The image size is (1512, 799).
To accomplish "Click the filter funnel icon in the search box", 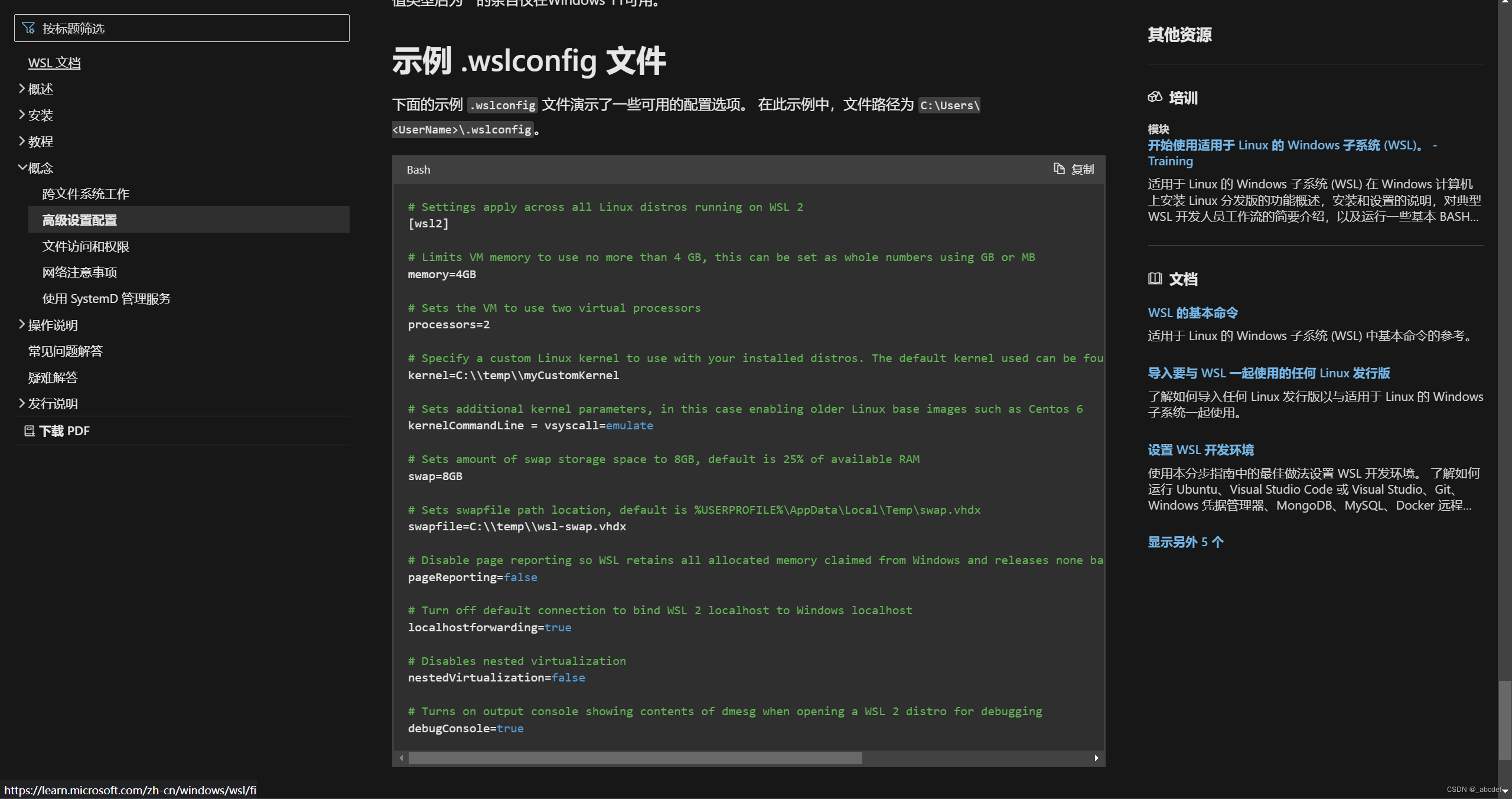I will (28, 27).
